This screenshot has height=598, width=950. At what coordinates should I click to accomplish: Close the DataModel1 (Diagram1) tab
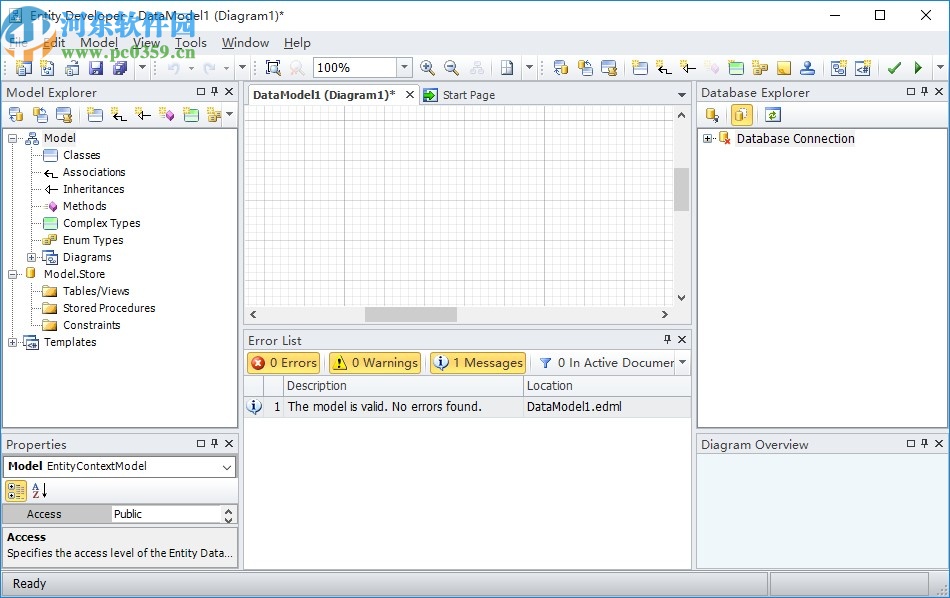coord(410,95)
